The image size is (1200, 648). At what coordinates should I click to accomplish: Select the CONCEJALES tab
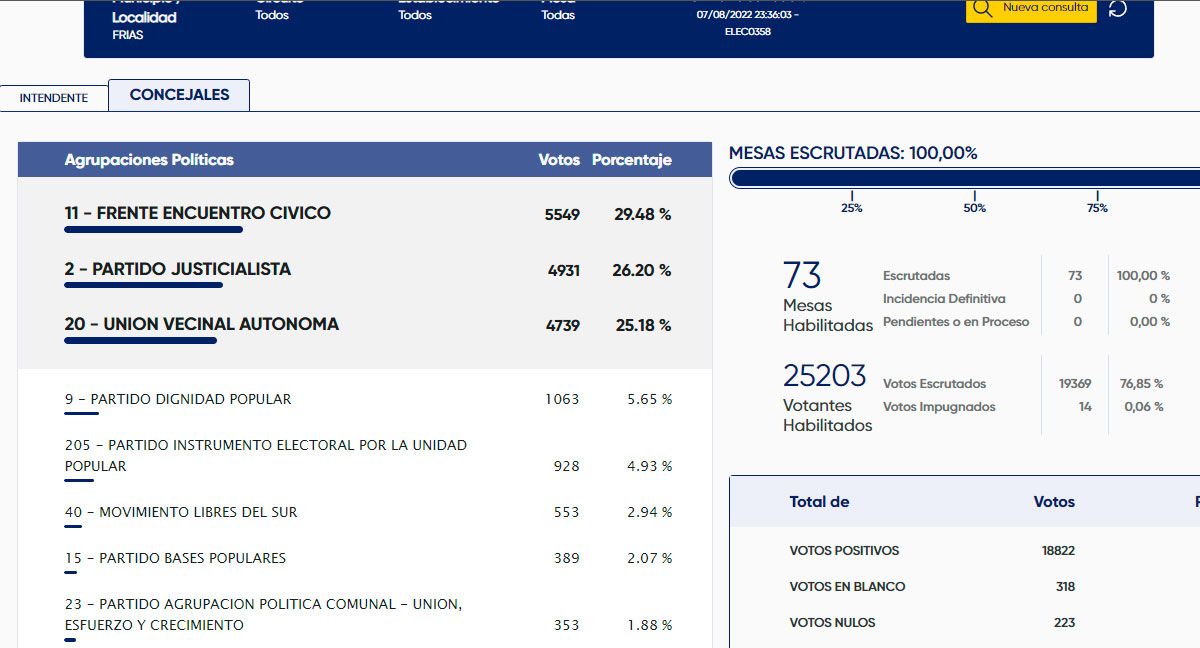[x=179, y=95]
